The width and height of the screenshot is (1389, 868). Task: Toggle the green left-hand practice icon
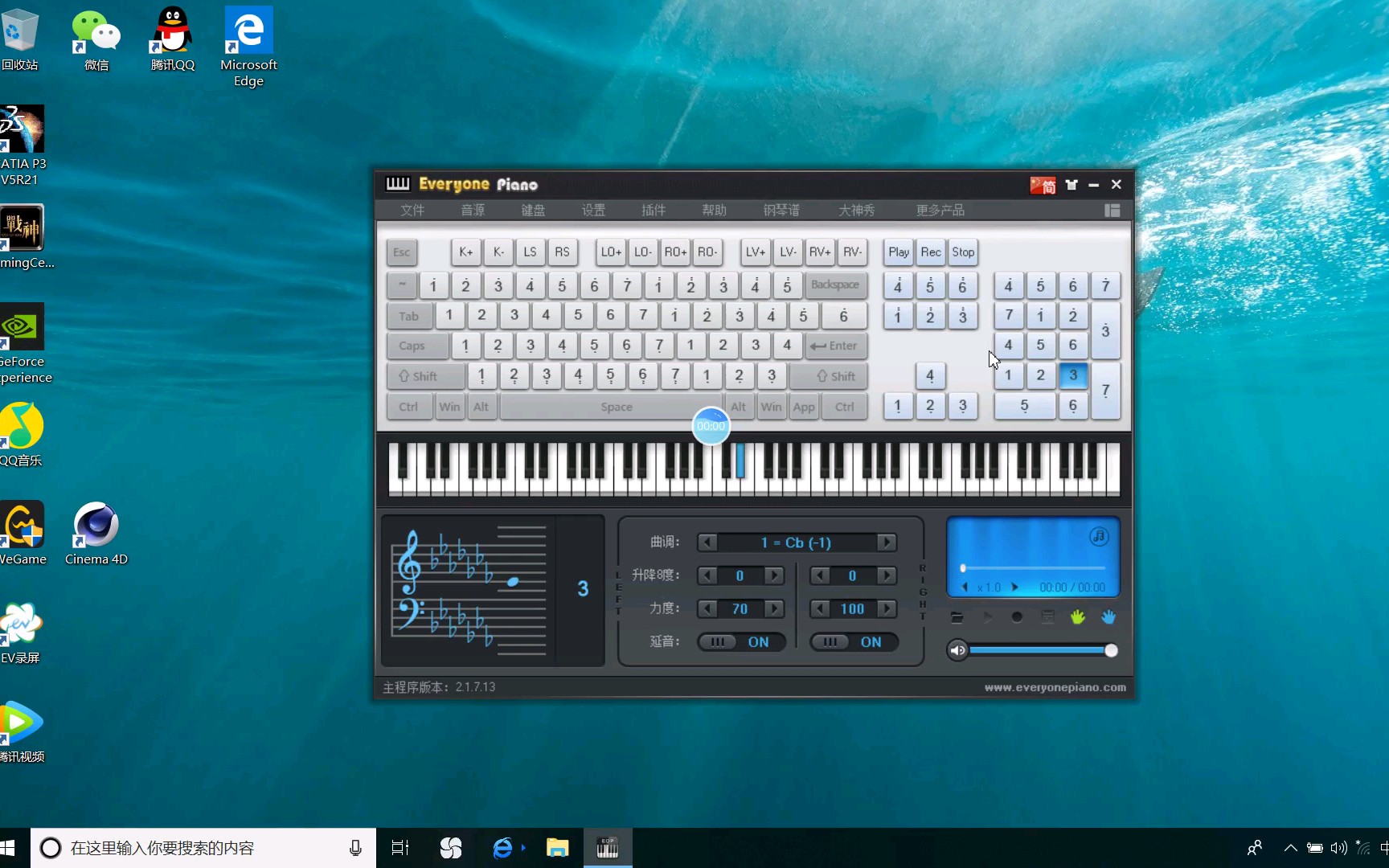1078,617
